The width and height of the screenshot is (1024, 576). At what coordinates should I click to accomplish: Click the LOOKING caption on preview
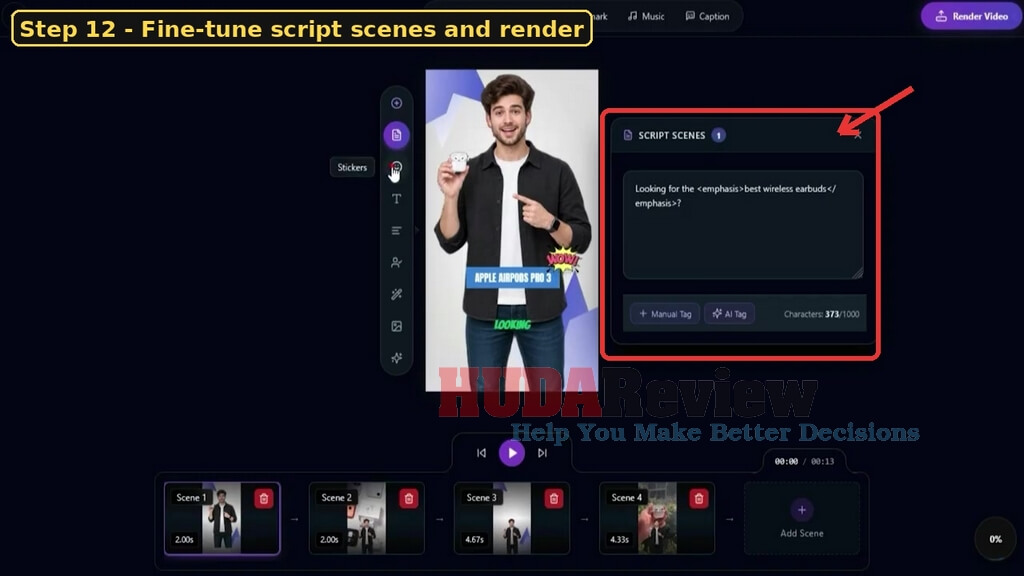point(513,325)
